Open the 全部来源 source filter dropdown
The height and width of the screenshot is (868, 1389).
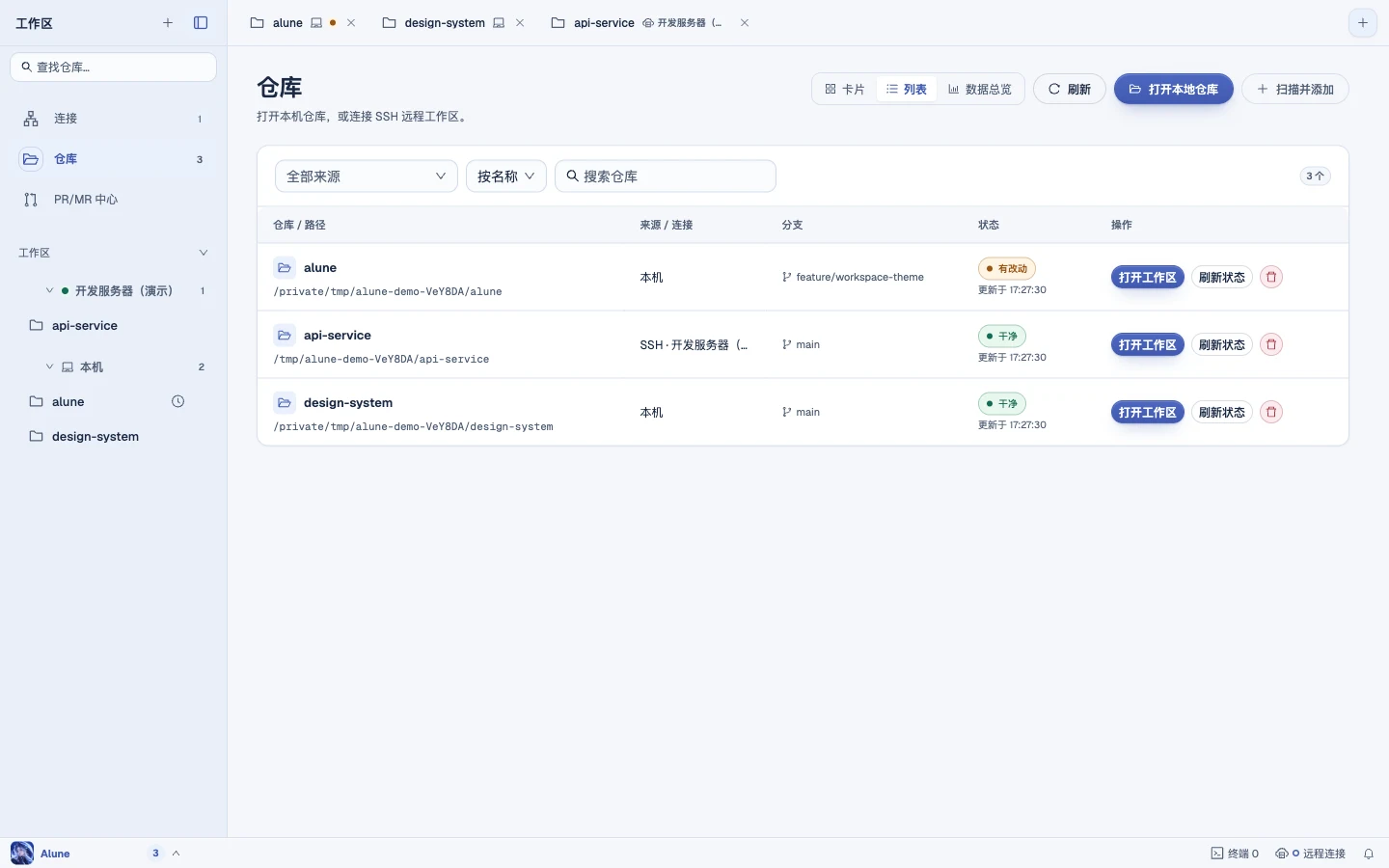(x=367, y=176)
